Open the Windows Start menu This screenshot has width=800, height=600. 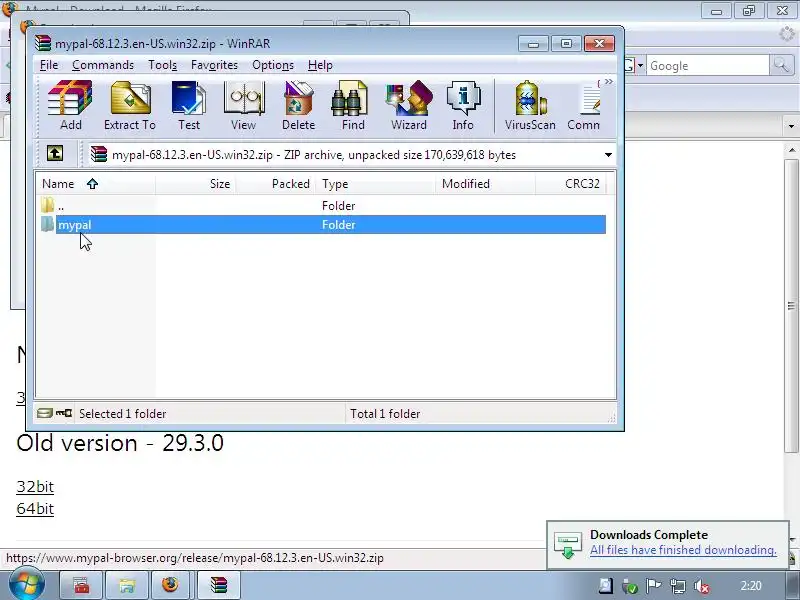tap(27, 584)
